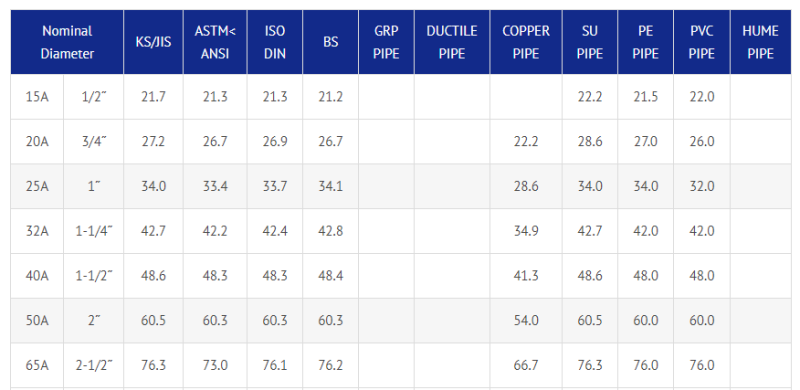Select the ISO DIN column header

(x=275, y=42)
